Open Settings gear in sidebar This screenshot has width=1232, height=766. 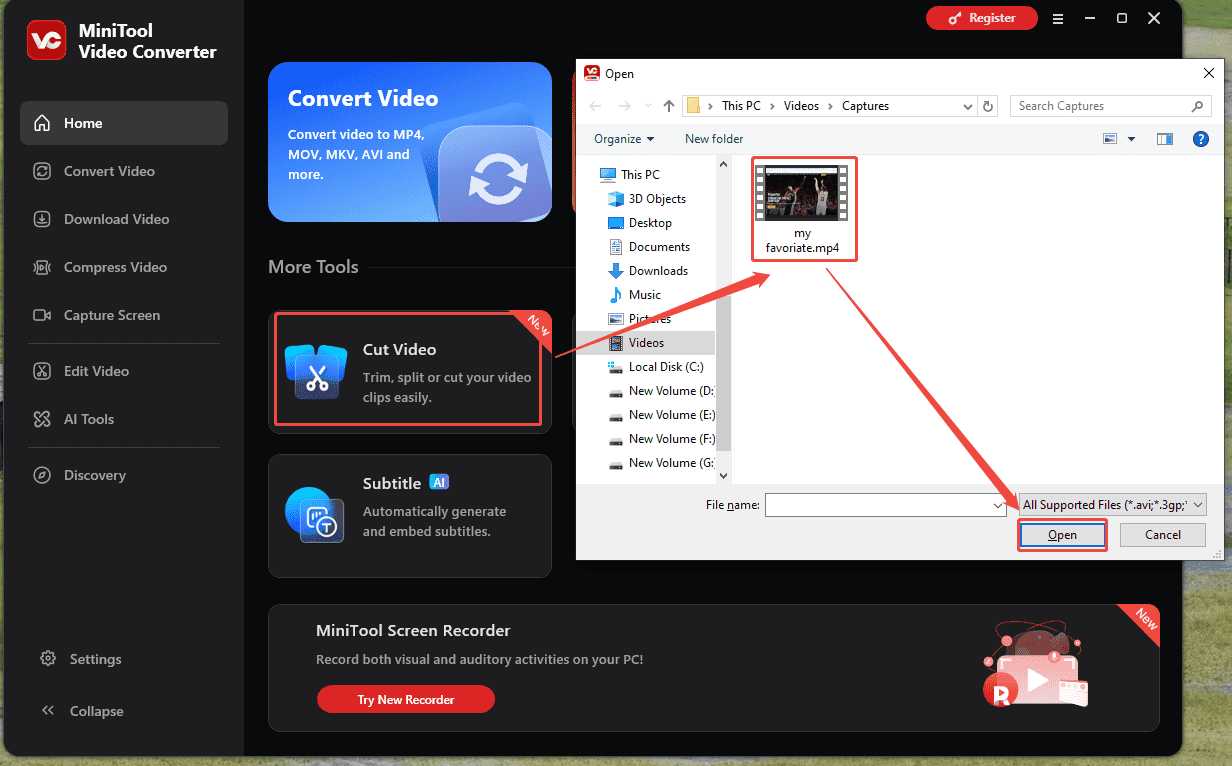pos(81,659)
